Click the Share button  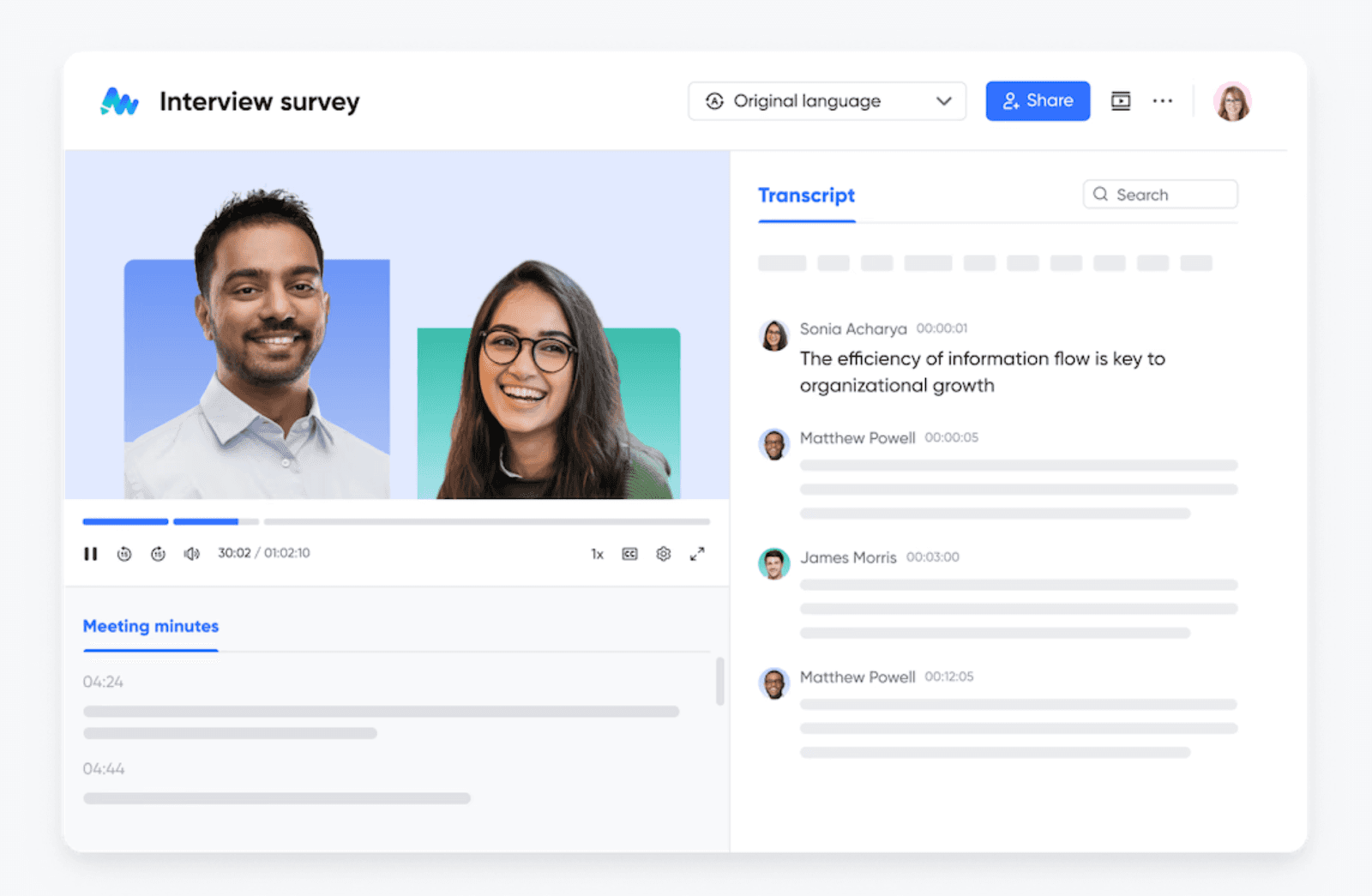1038,101
